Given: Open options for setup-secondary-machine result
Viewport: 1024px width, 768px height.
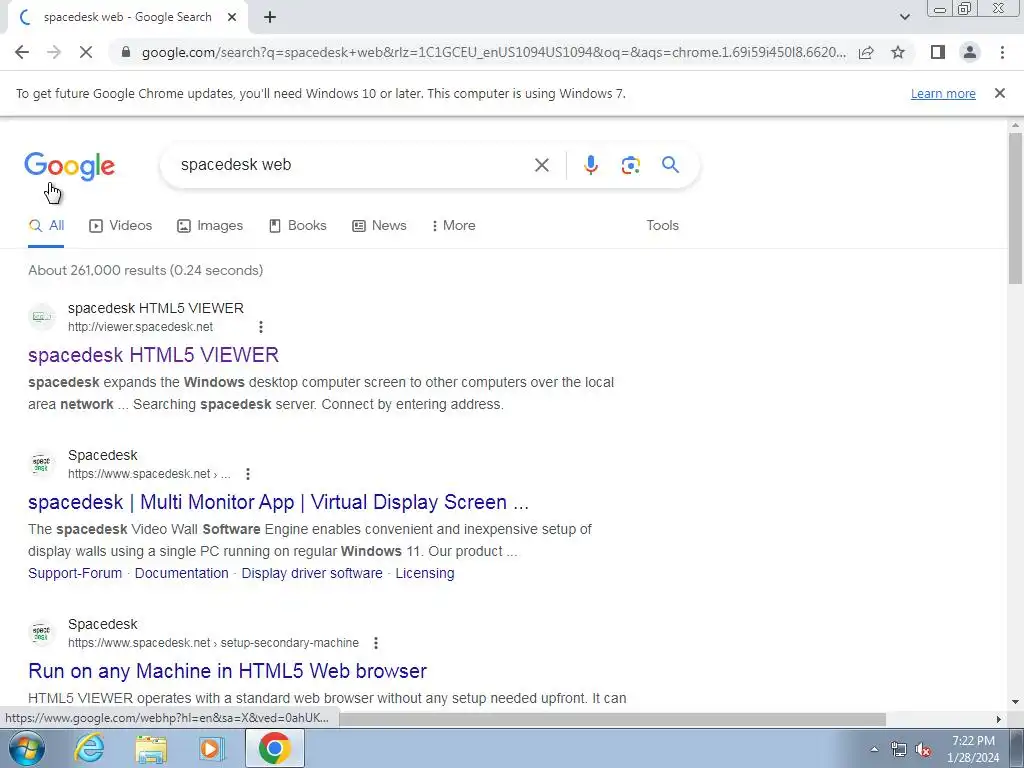Looking at the screenshot, I should tap(376, 643).
